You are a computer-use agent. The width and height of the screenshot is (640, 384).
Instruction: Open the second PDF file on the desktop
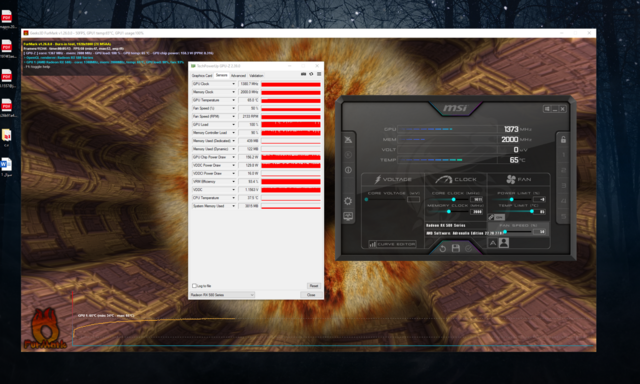click(x=7, y=46)
